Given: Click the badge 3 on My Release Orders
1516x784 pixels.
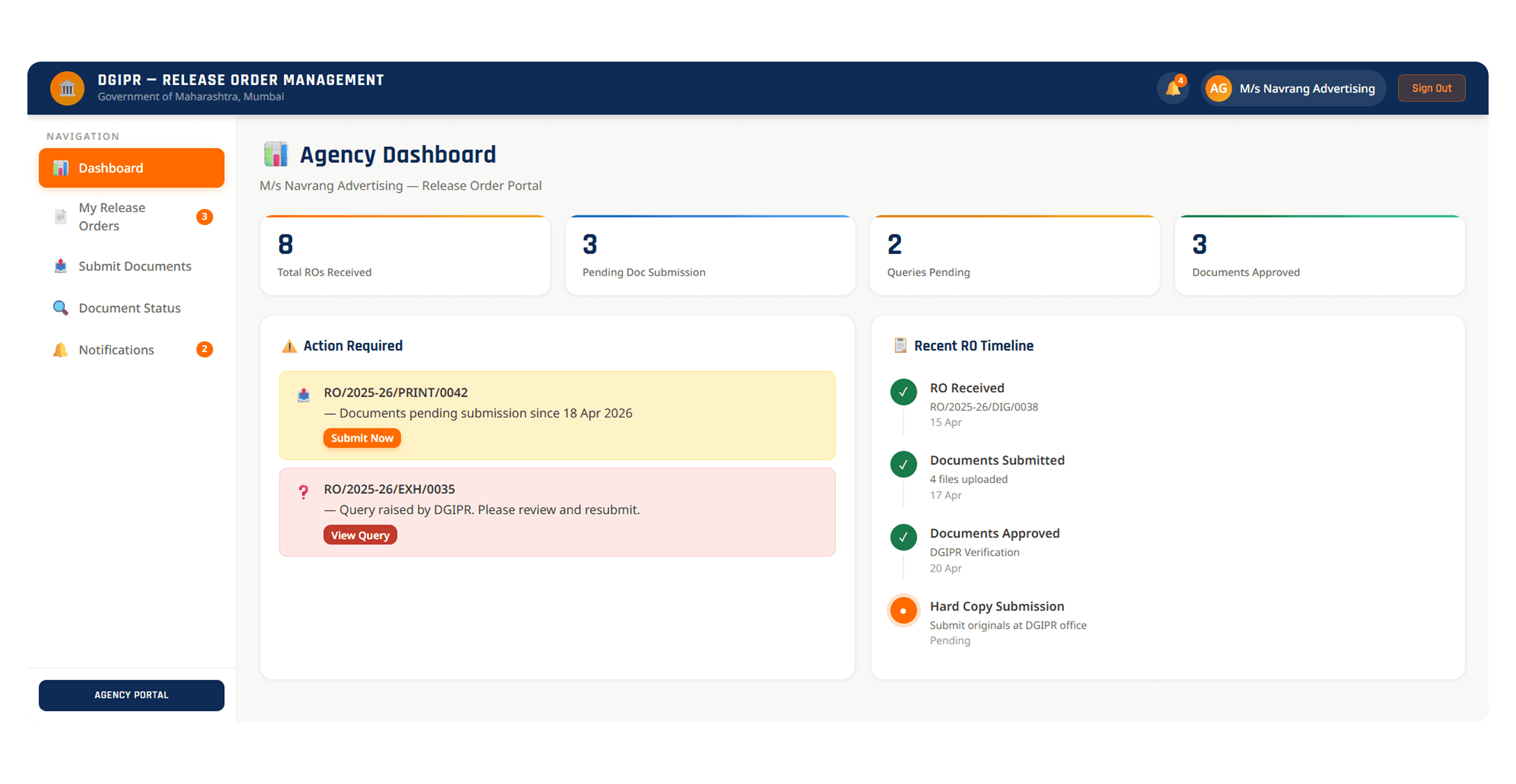Looking at the screenshot, I should click(204, 216).
